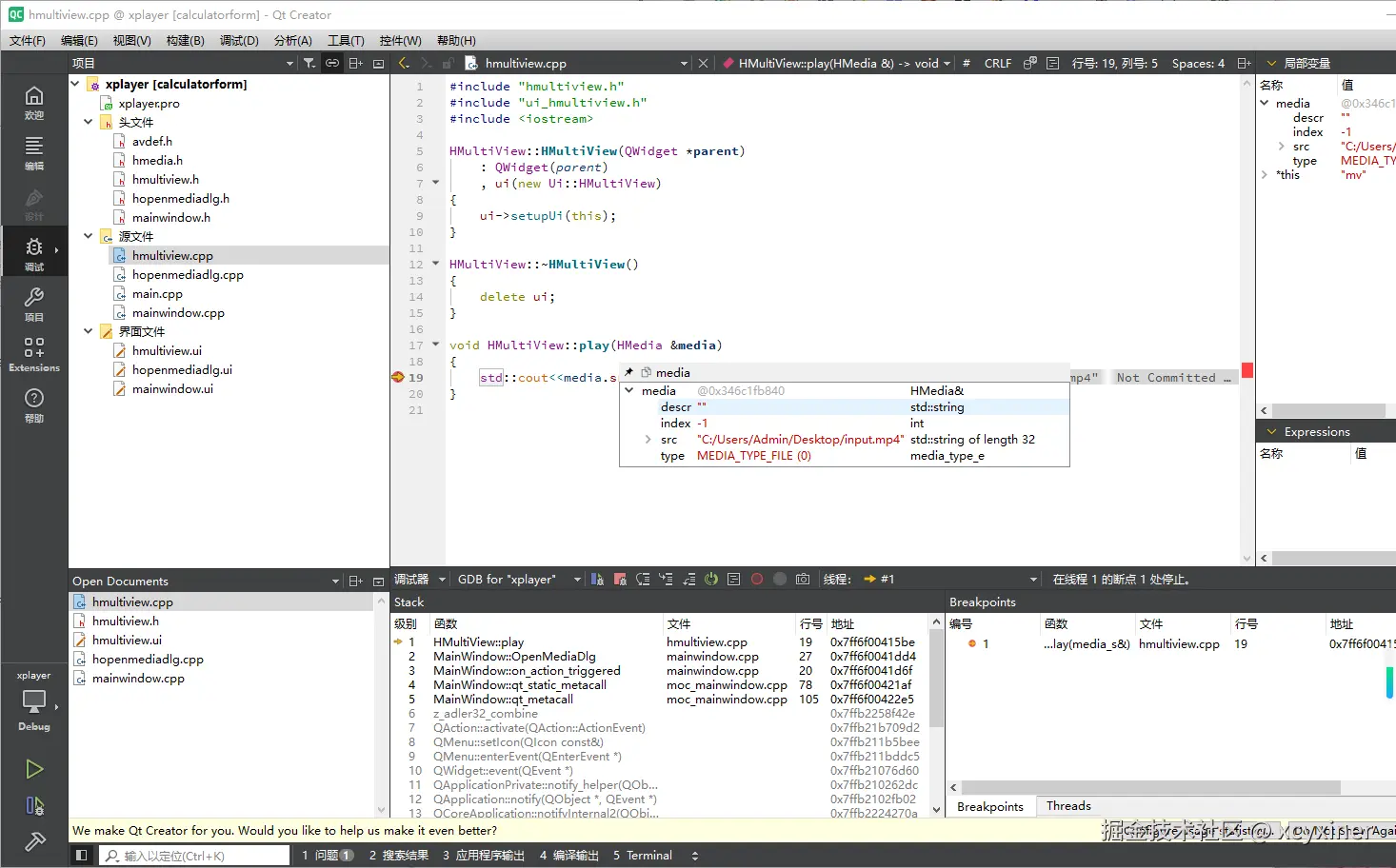This screenshot has height=868, width=1396.
Task: Click the Run green play button
Action: [x=34, y=769]
